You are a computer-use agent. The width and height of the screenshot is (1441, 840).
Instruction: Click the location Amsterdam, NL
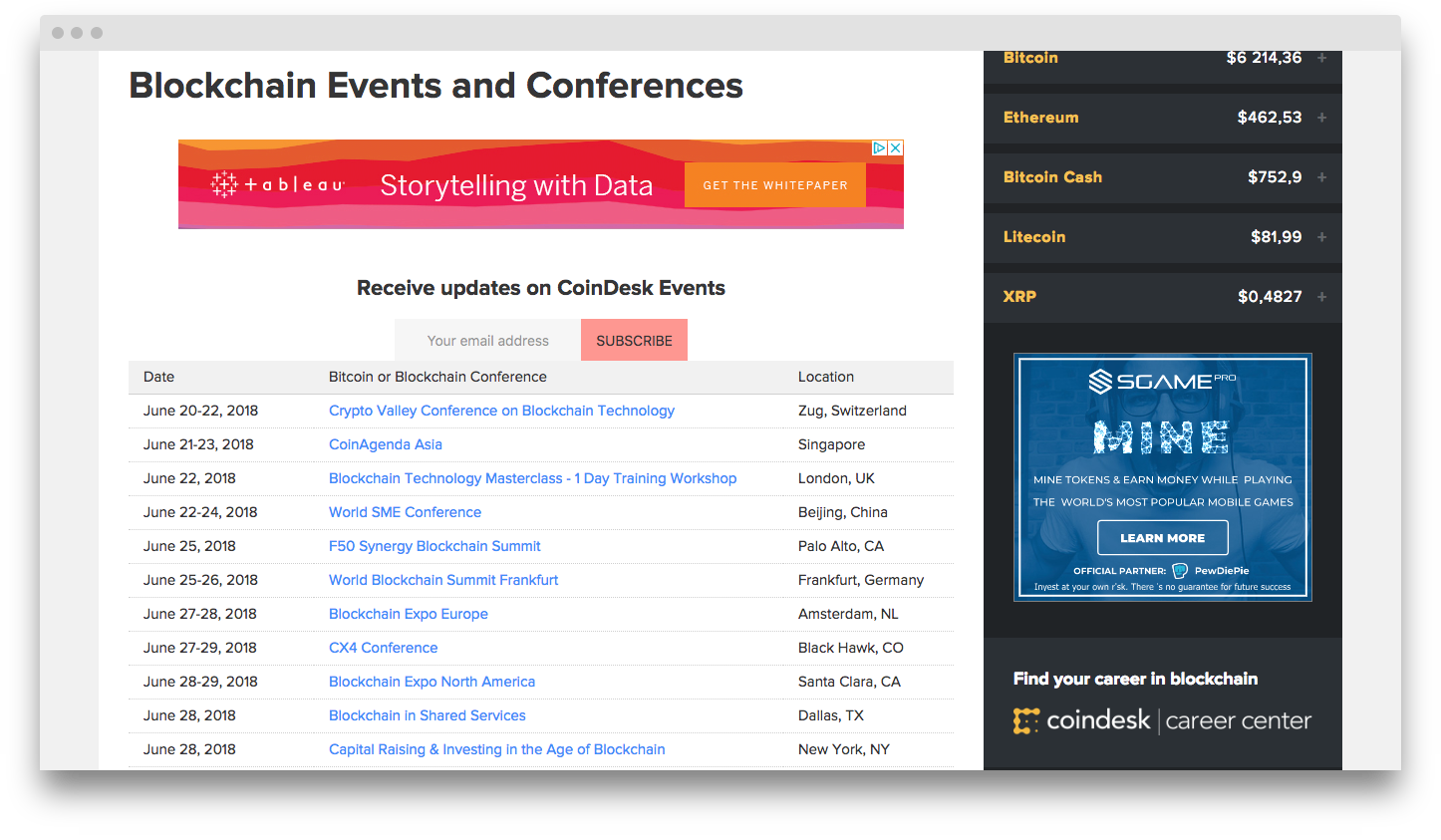[x=848, y=614]
